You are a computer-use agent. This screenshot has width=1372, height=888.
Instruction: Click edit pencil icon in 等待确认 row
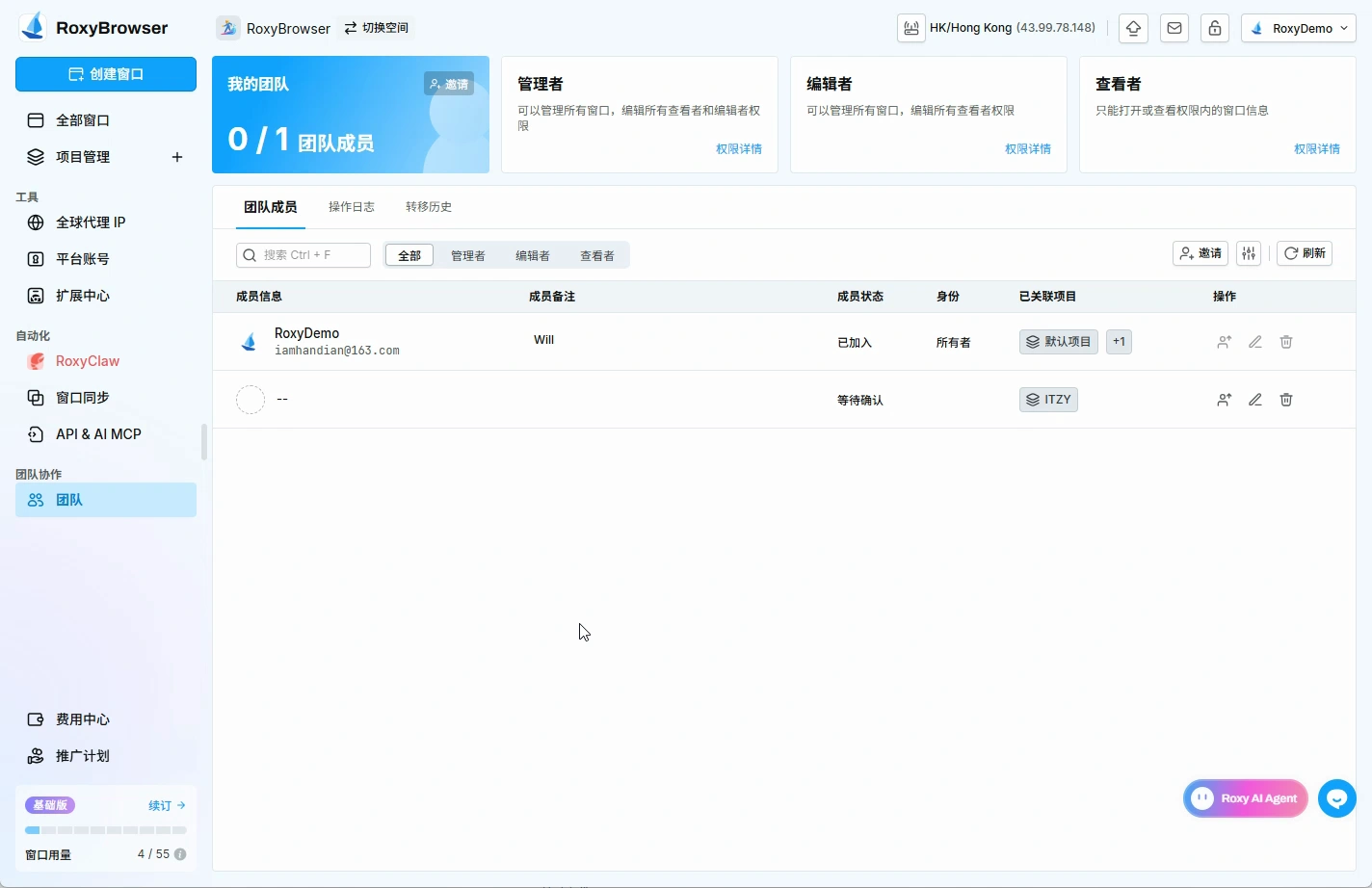(1255, 400)
